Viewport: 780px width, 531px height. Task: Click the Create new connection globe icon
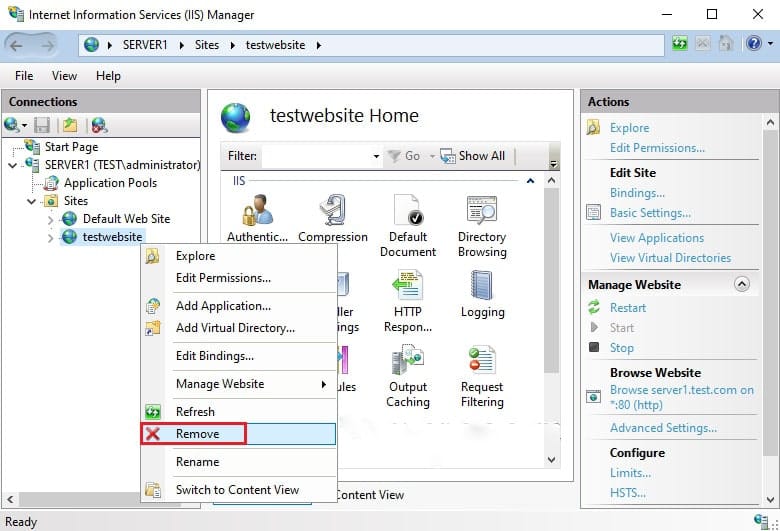11,125
